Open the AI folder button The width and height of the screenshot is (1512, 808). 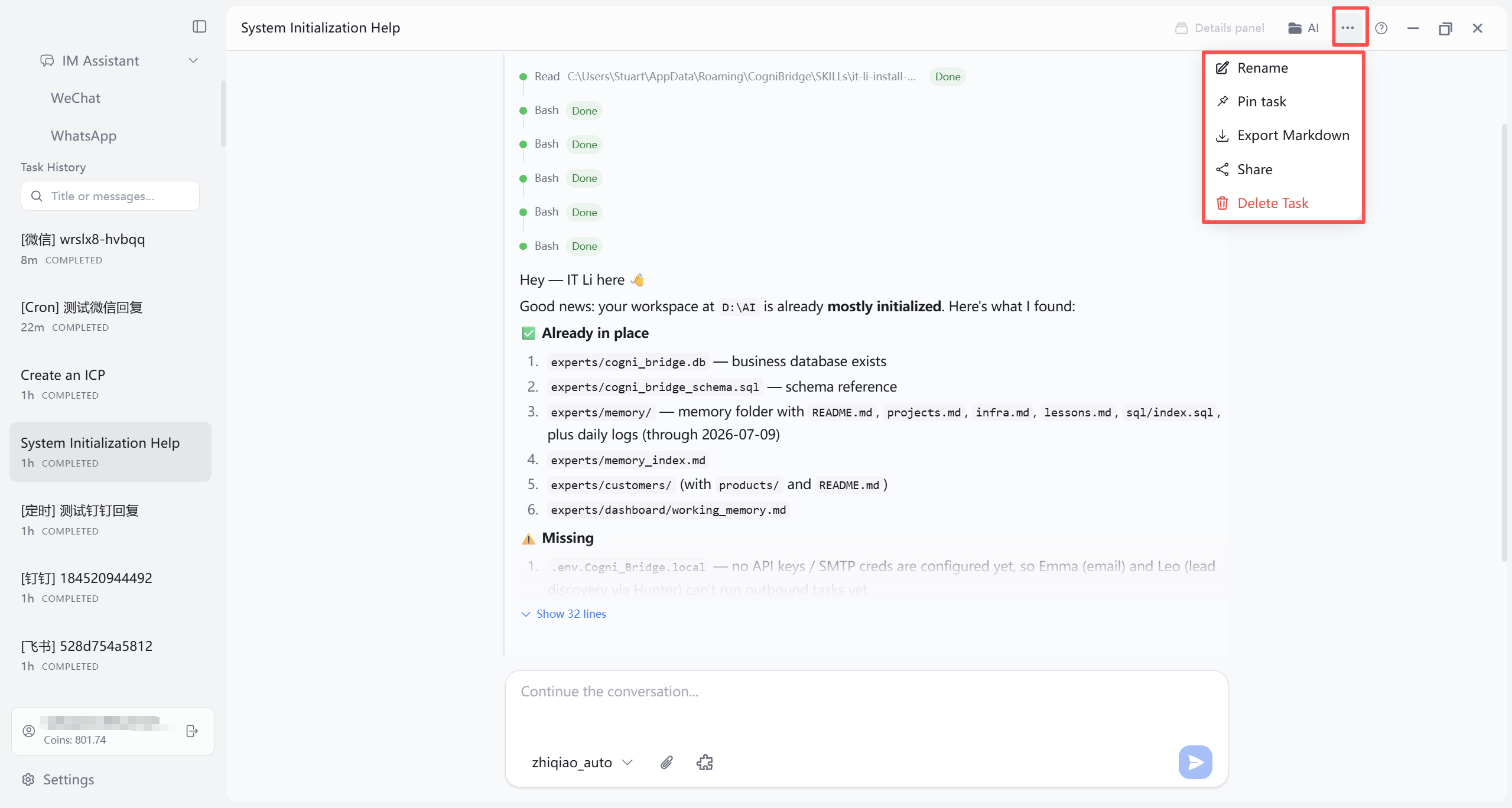pos(1303,28)
